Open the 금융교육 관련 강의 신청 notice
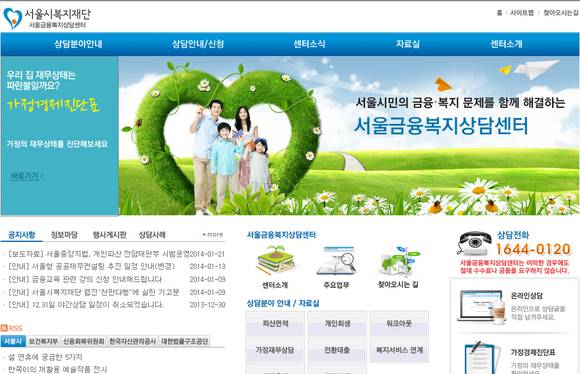580x374 pixels. (85, 279)
